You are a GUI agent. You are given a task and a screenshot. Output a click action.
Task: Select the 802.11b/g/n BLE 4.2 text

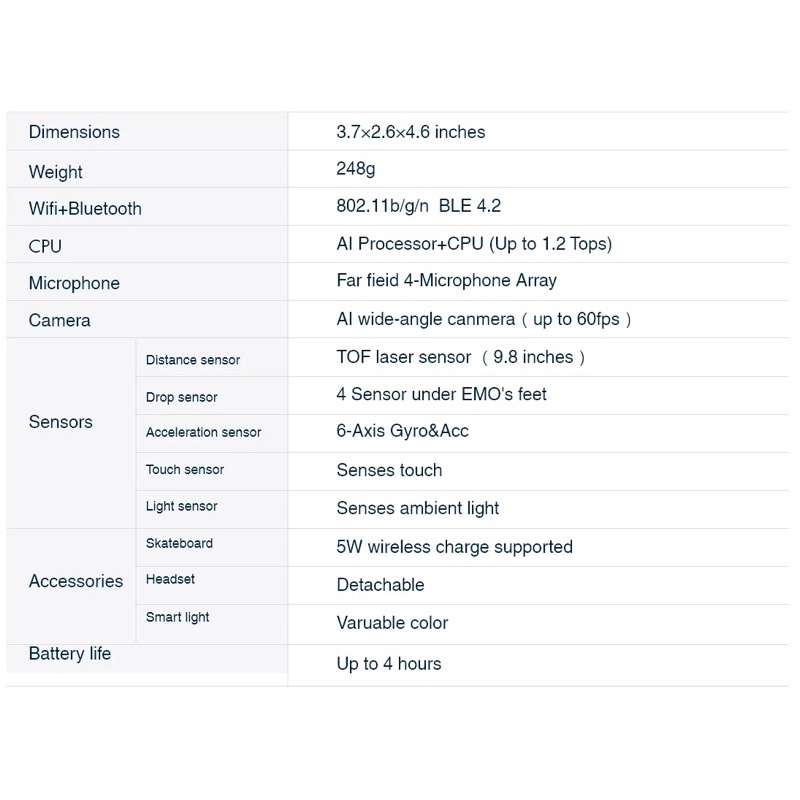pyautogui.click(x=419, y=206)
